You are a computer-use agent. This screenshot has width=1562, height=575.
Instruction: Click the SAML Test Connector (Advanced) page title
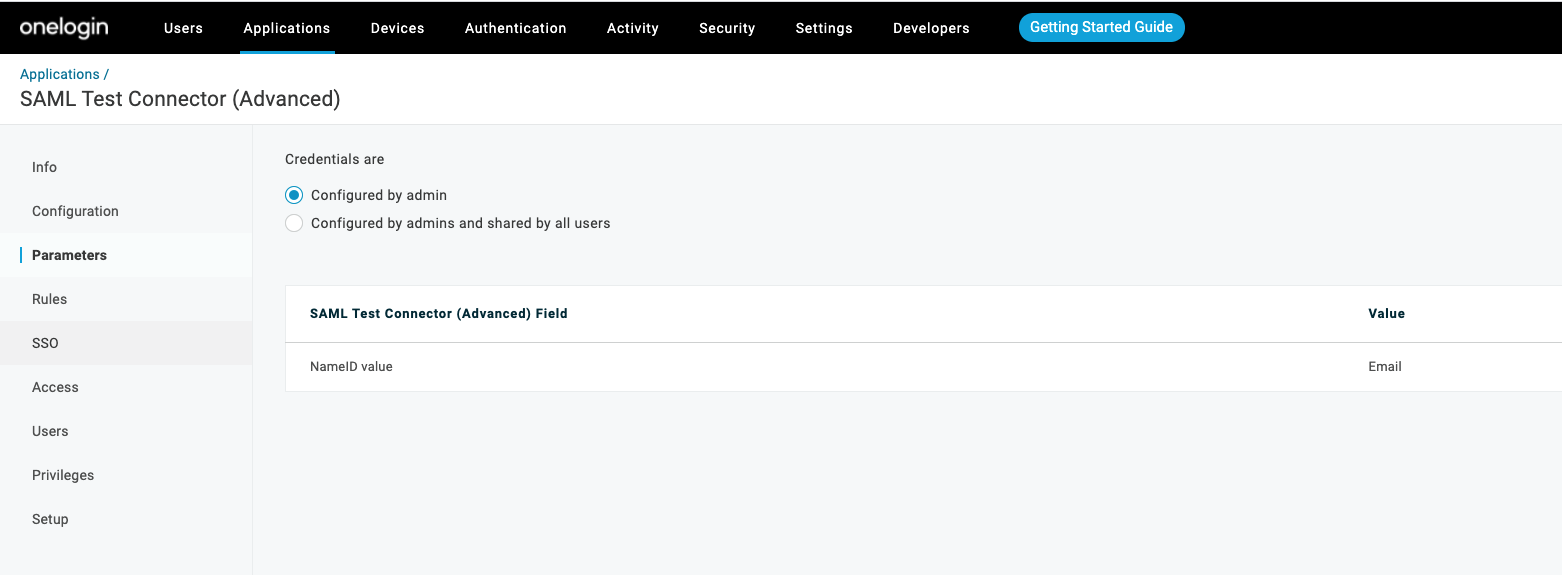coord(180,99)
